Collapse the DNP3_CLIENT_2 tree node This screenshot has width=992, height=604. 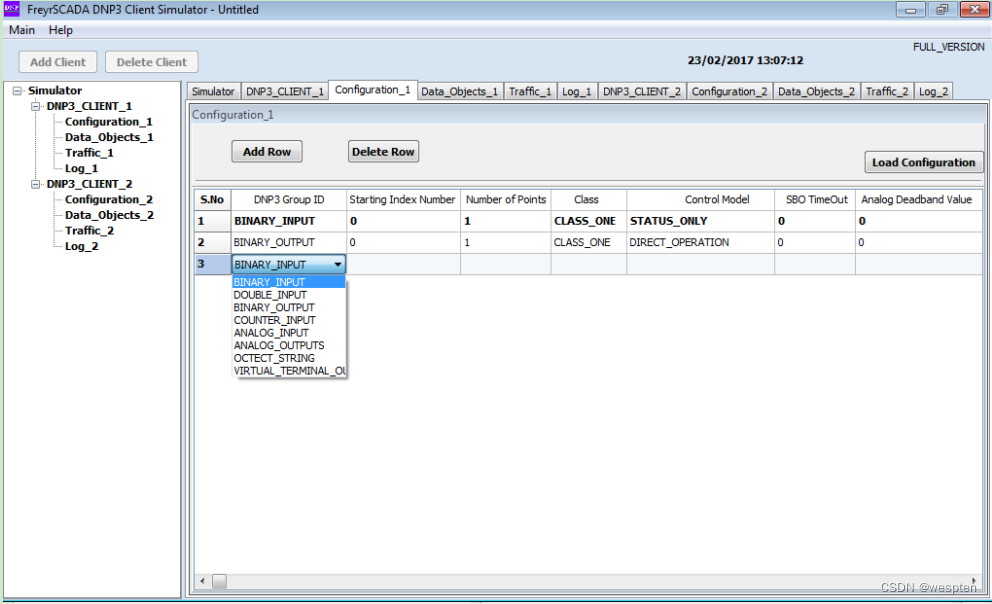coord(35,184)
